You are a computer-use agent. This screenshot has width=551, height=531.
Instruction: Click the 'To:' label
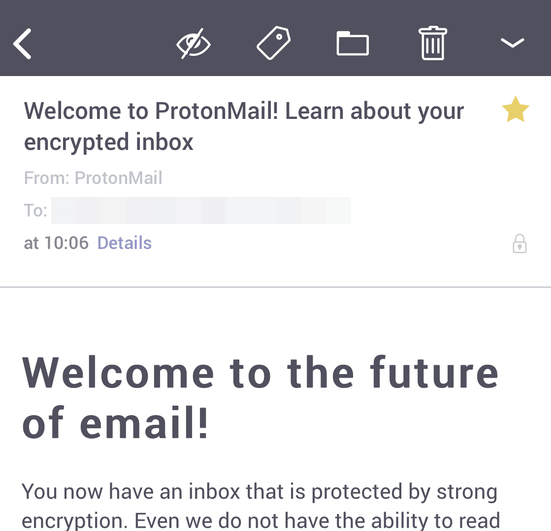(x=35, y=211)
